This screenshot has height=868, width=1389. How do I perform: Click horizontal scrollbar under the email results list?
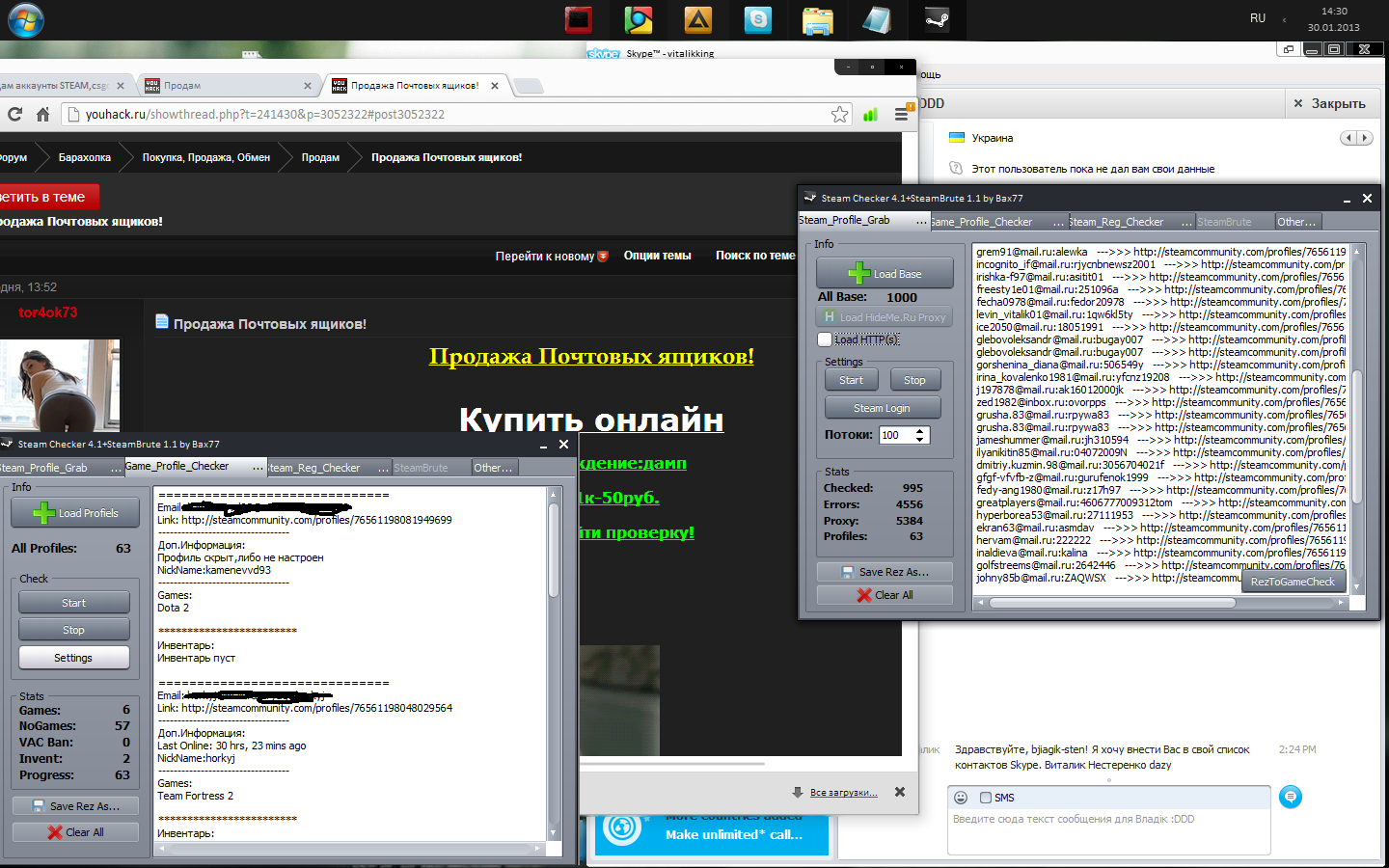pos(1111,603)
